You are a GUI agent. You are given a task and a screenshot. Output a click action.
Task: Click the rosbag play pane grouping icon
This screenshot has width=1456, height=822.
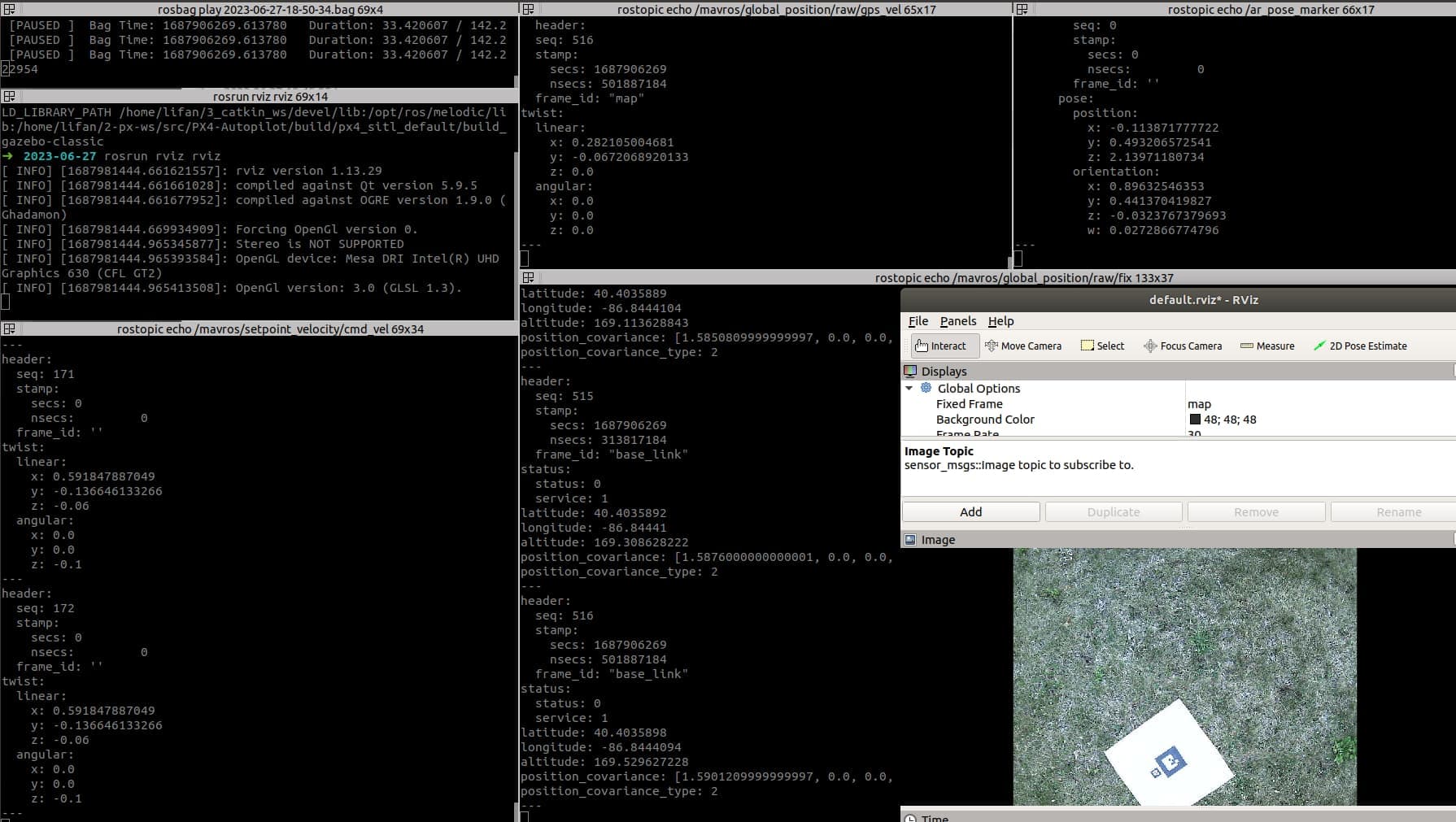pos(9,9)
